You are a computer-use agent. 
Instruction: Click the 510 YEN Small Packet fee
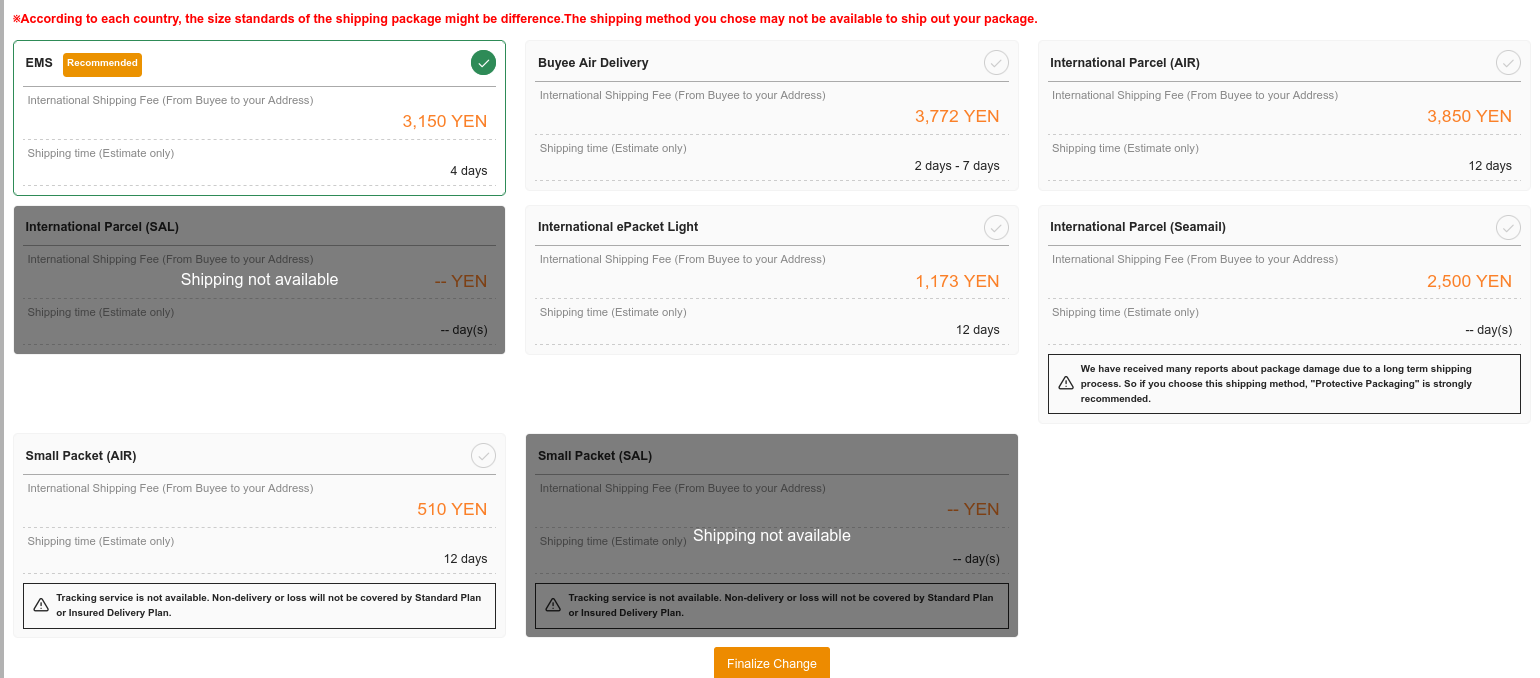(x=452, y=509)
